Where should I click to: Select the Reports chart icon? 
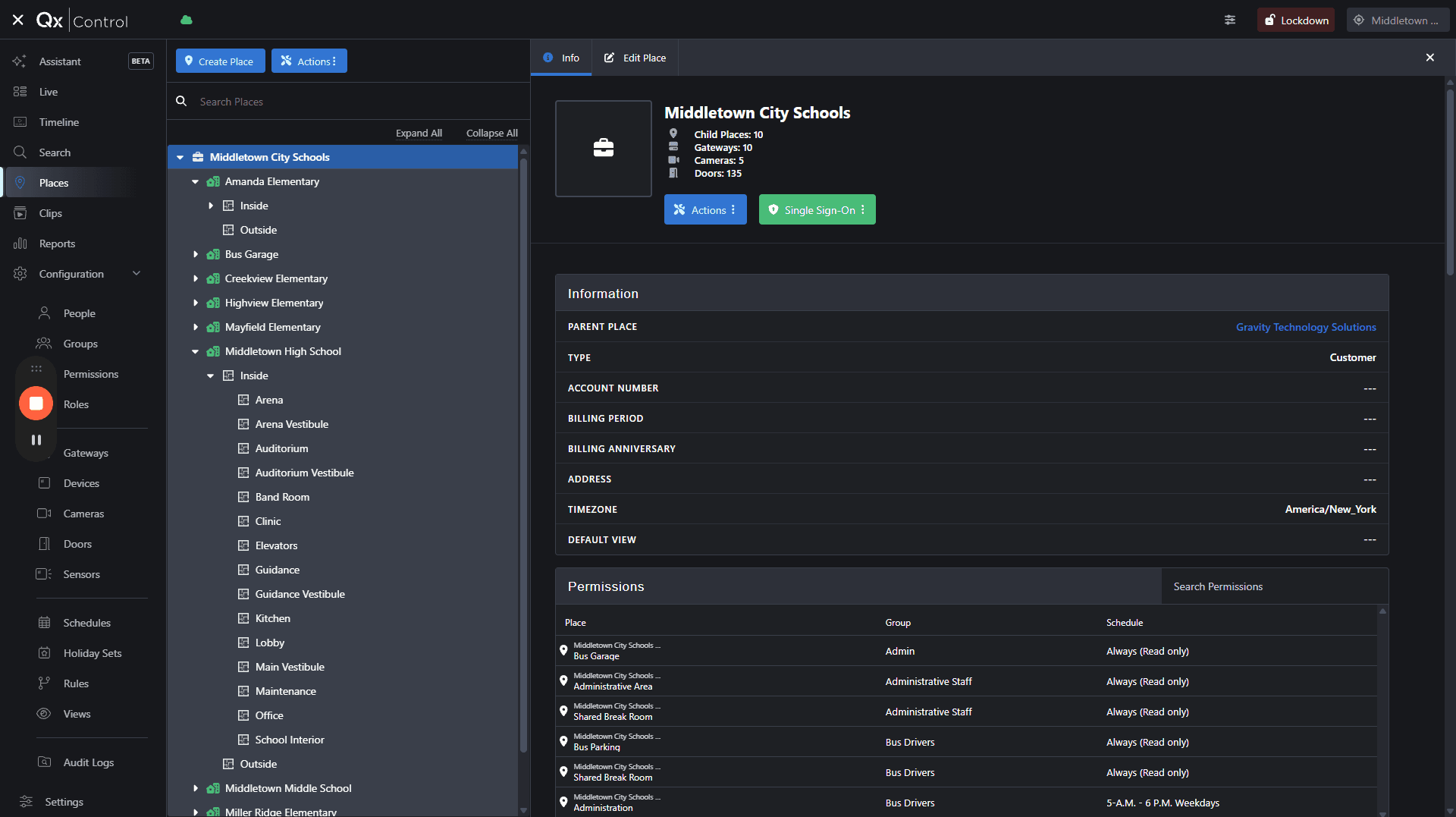20,244
